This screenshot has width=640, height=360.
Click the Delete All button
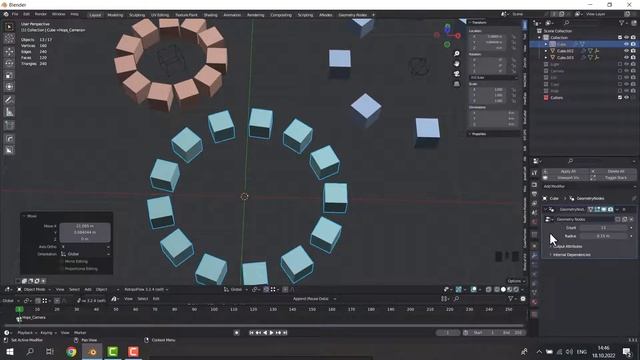(x=612, y=171)
